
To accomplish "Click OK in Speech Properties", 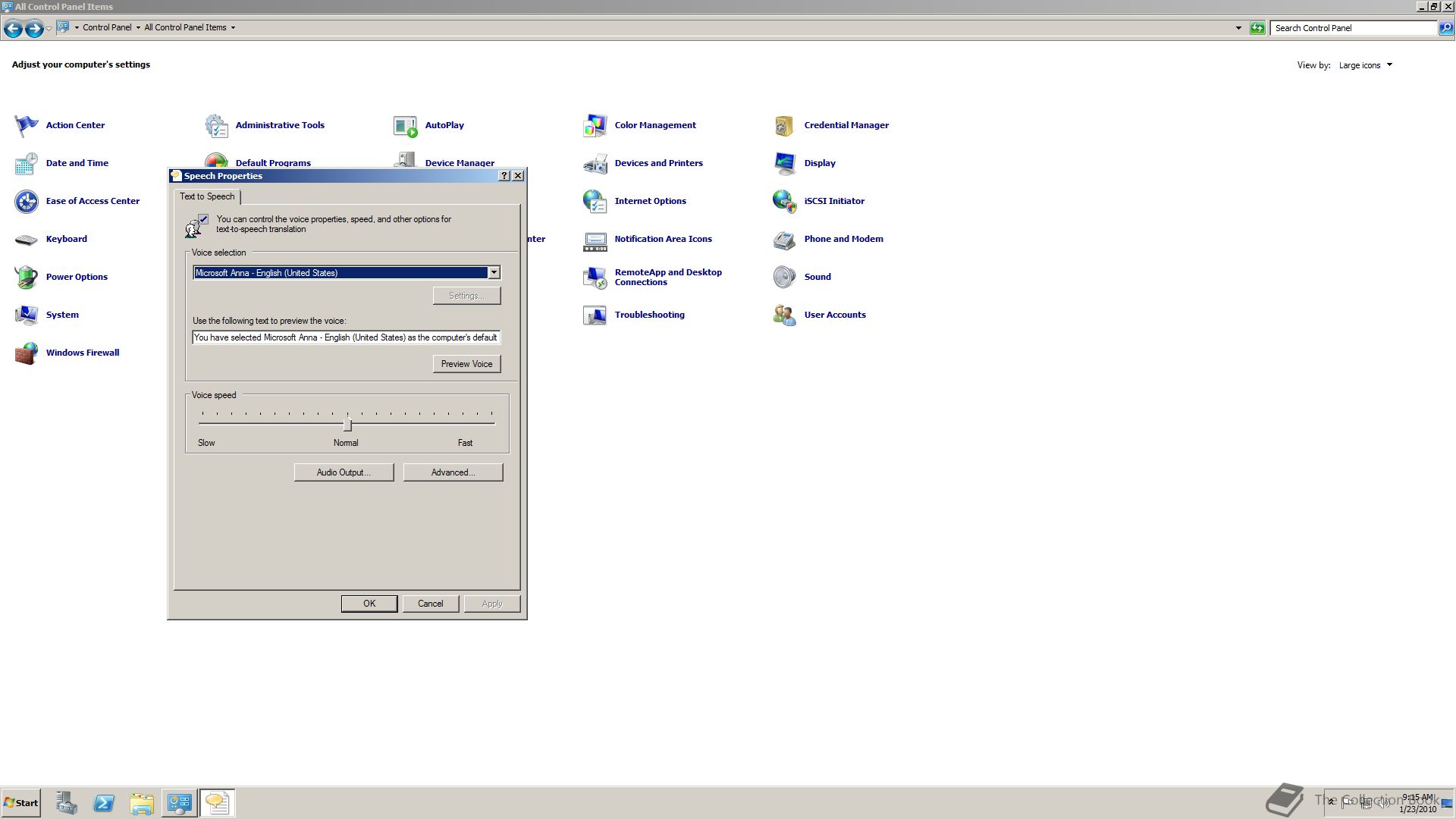I will click(369, 604).
